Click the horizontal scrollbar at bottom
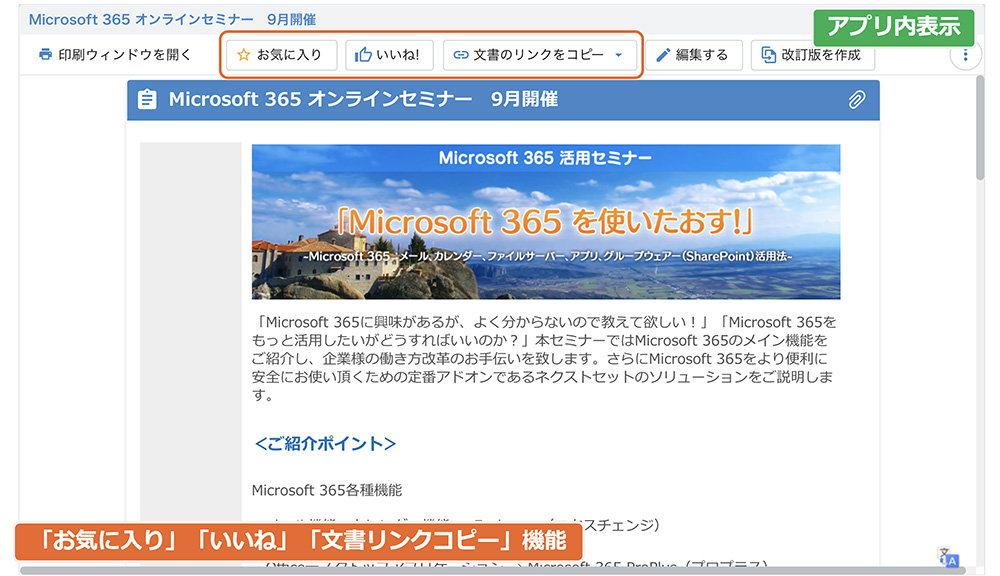 pos(492,571)
